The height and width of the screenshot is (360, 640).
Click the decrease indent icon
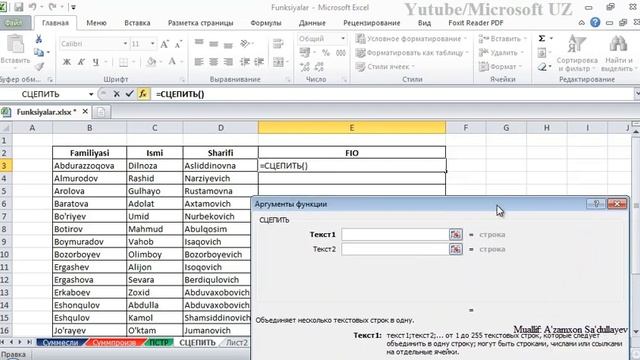click(x=244, y=62)
